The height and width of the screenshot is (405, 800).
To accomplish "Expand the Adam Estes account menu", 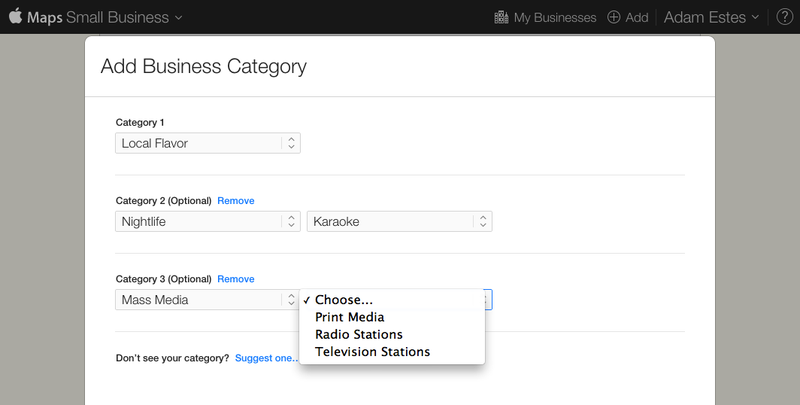I will [x=712, y=17].
